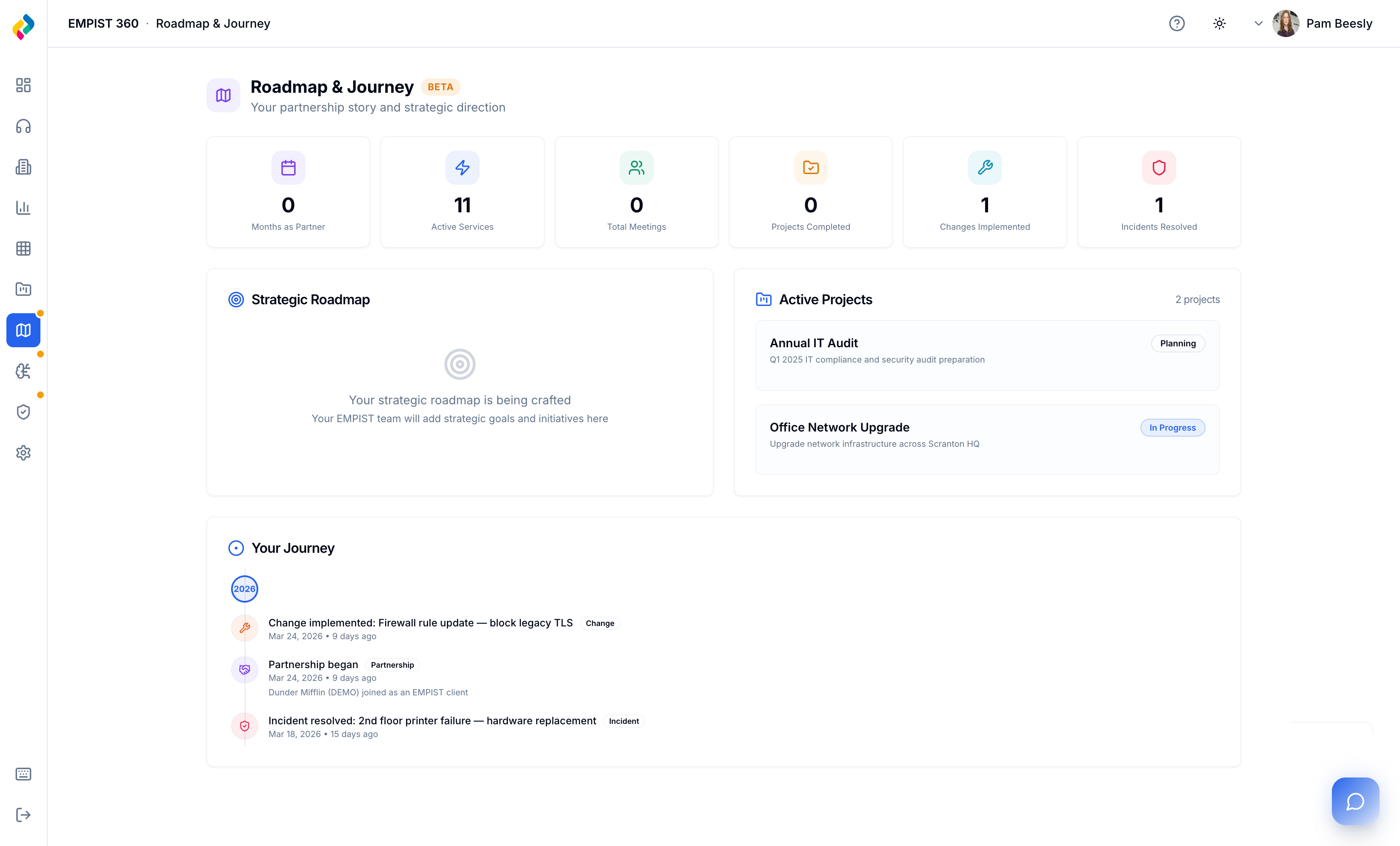Select the active Roadmap map sidebar item
The width and height of the screenshot is (1400, 846).
pyautogui.click(x=23, y=330)
